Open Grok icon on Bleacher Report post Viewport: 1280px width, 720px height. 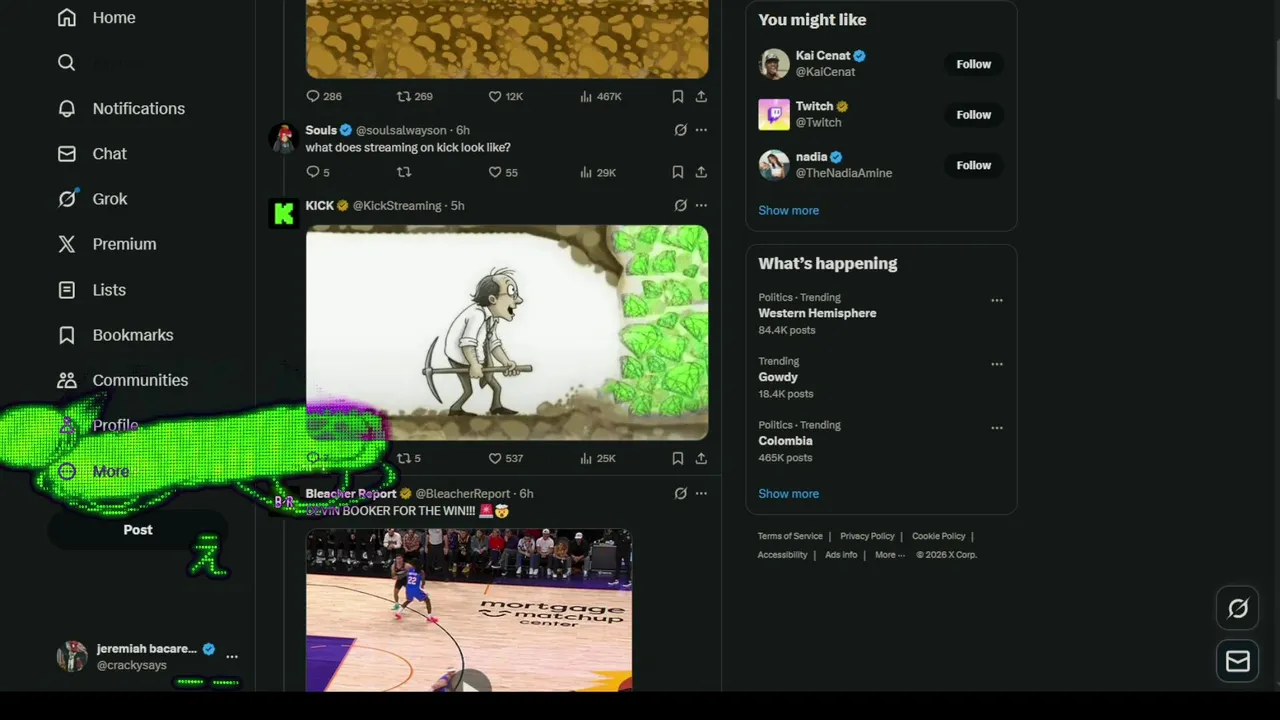pyautogui.click(x=680, y=494)
